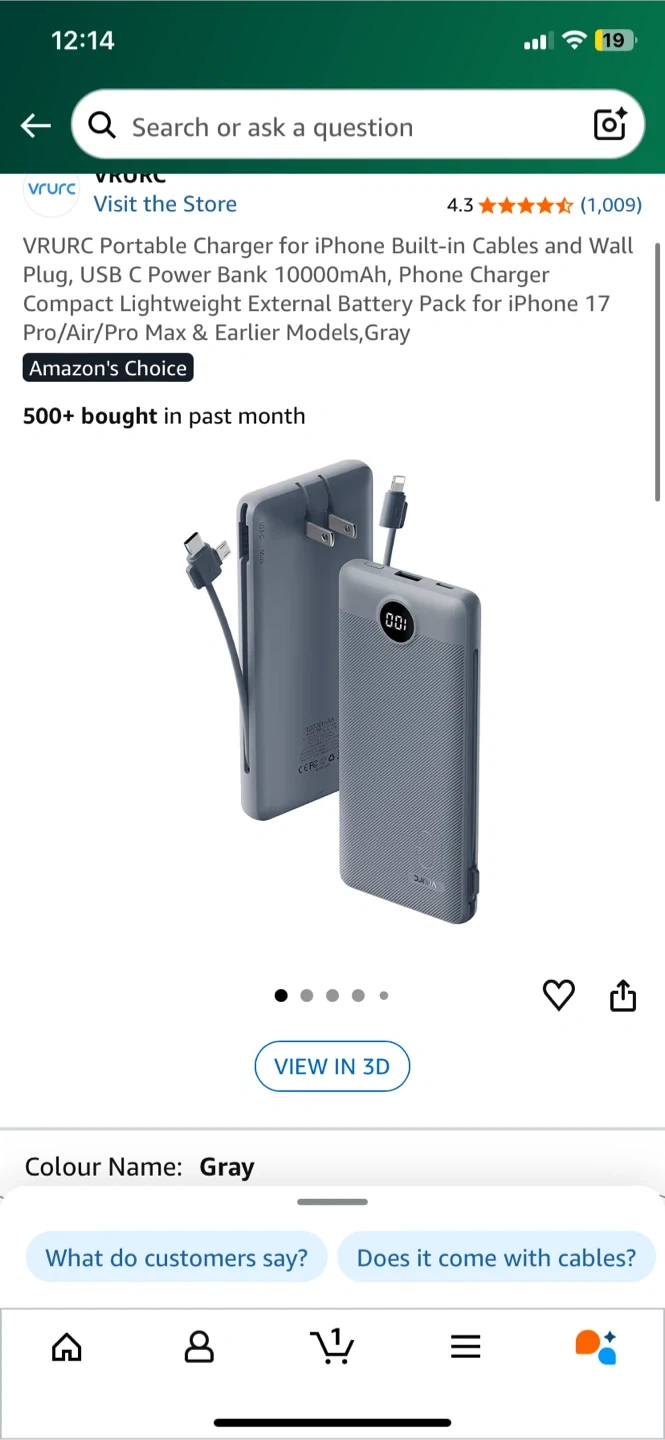Expand the bottom sheet drag handle

(x=332, y=1201)
